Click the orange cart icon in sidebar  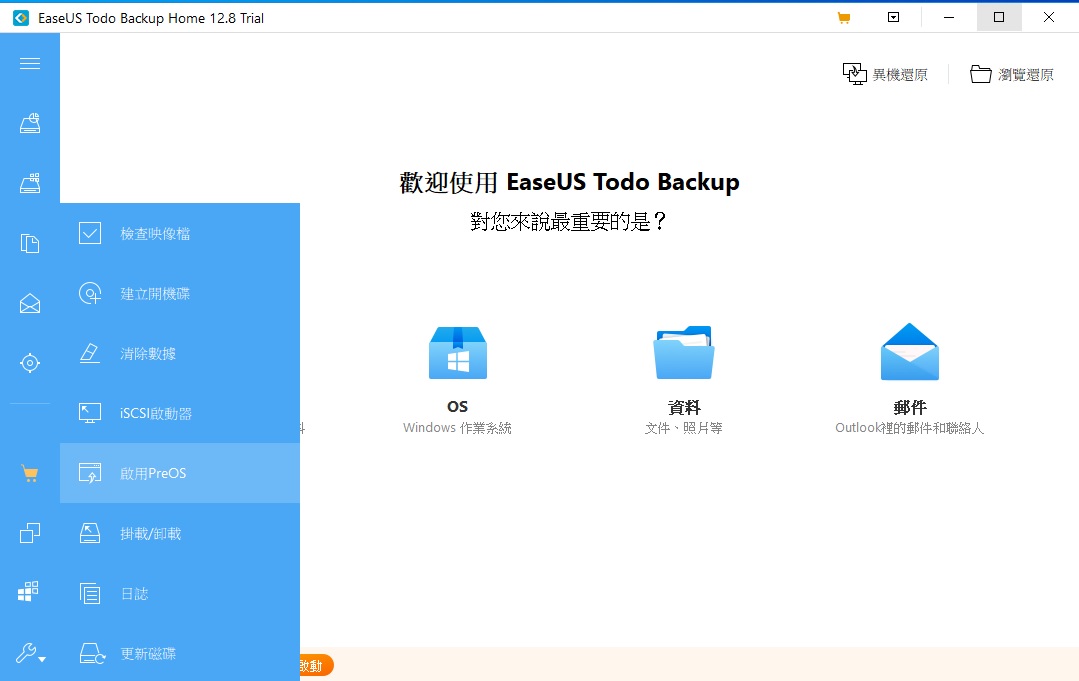pos(30,473)
